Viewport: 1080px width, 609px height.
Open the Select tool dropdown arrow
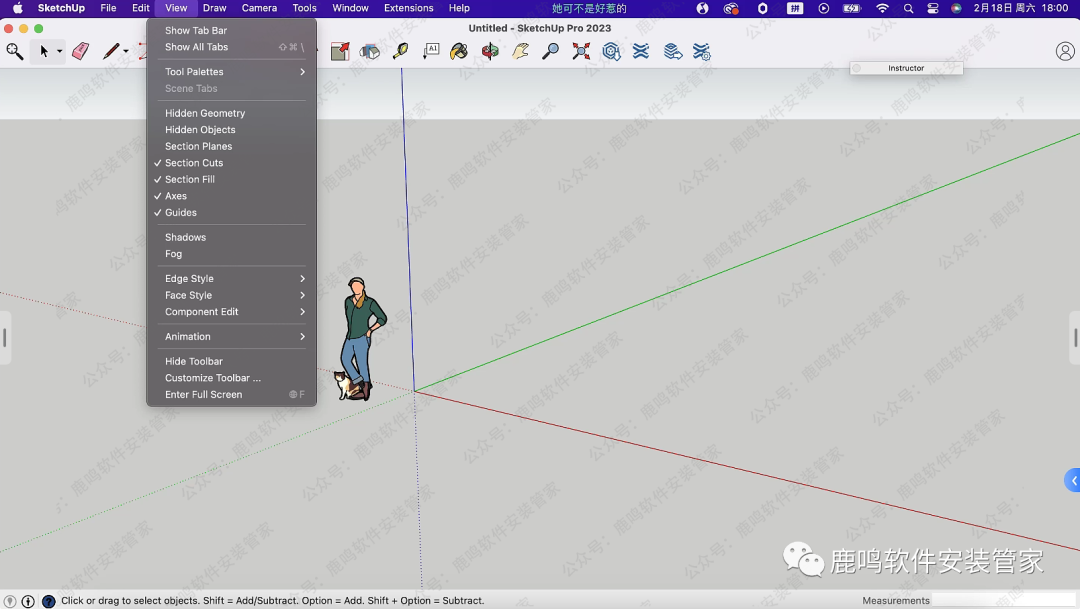[x=60, y=52]
